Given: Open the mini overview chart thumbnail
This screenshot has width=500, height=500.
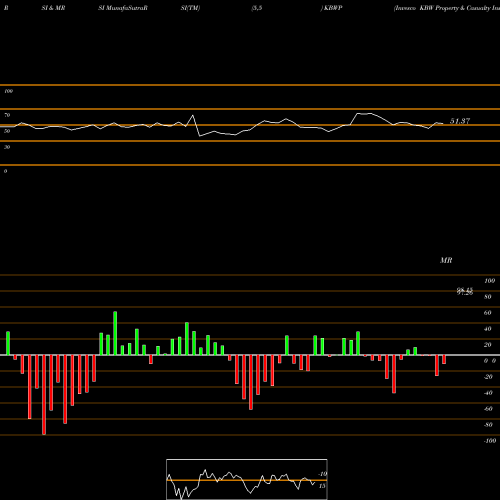Looking at the screenshot, I should 247,479.
